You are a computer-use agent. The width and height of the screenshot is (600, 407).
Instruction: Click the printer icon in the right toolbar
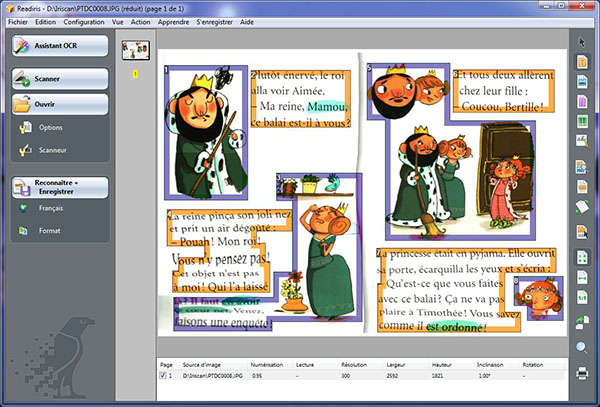[x=582, y=373]
